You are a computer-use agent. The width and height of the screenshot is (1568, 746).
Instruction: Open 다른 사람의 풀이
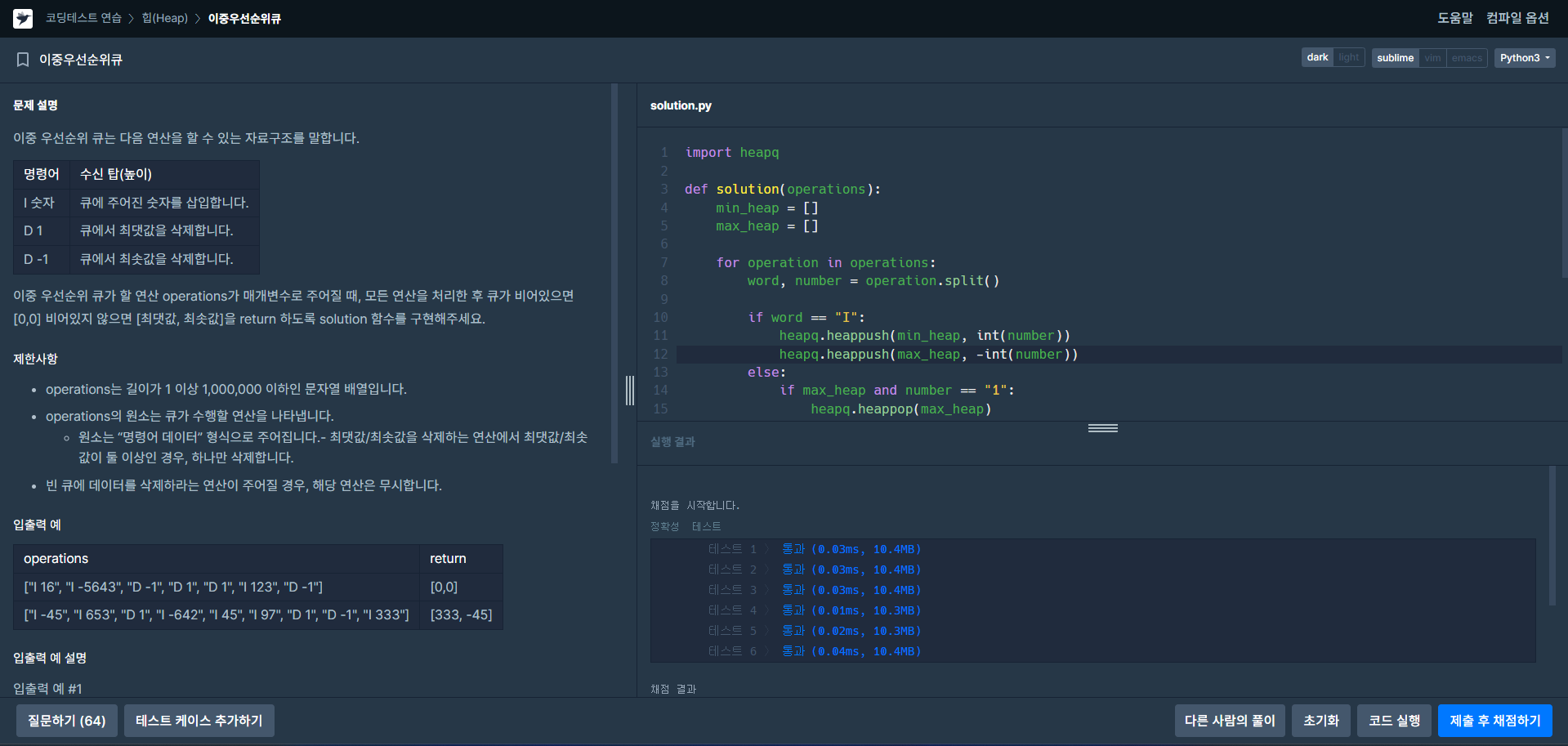[x=1230, y=721]
